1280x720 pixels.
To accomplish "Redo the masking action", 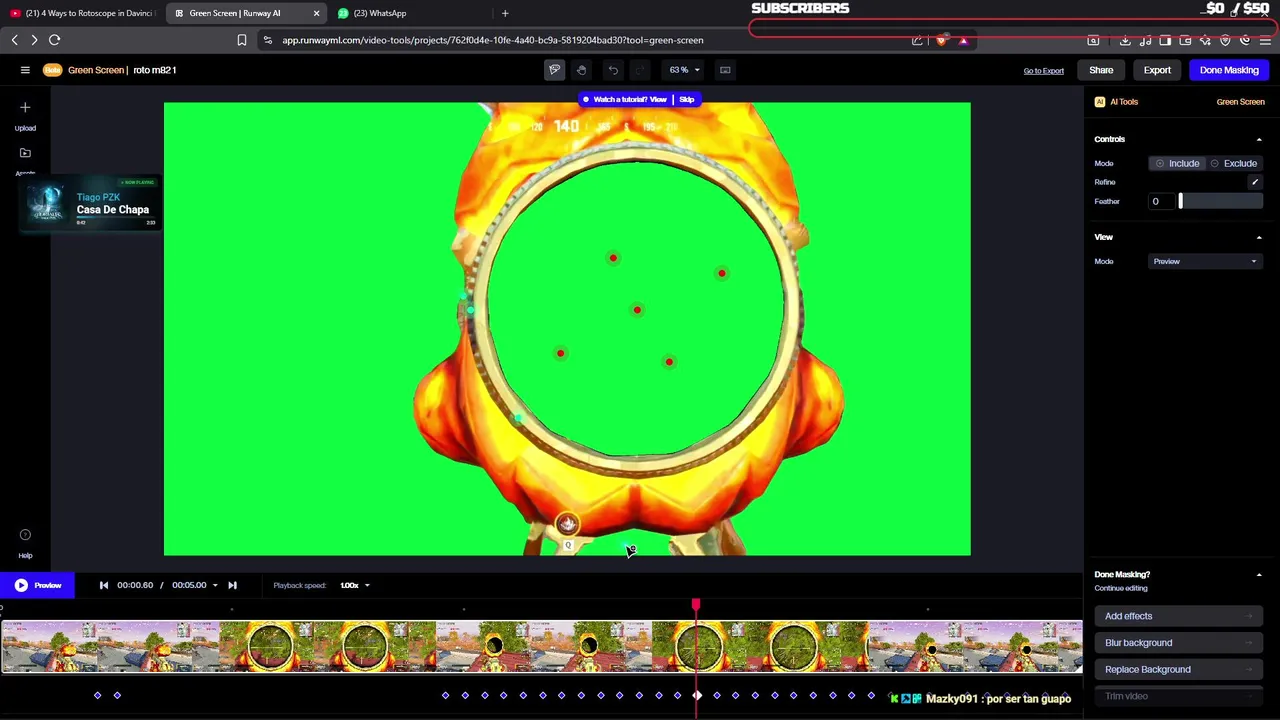I will pyautogui.click(x=640, y=70).
